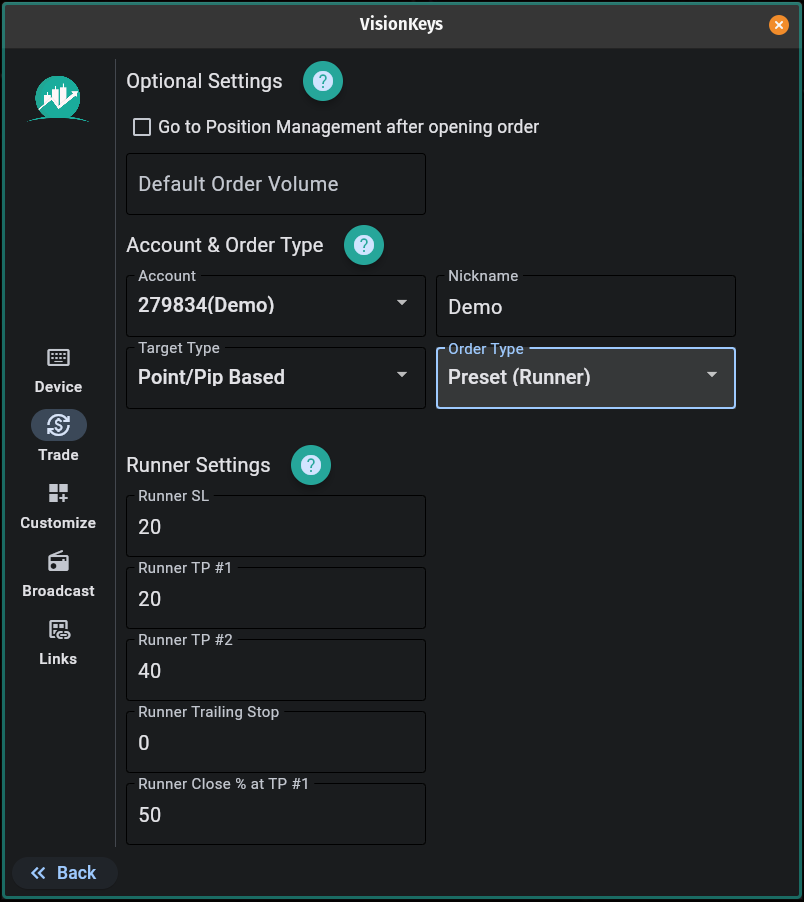Click the Customize widgets icon

(58, 493)
